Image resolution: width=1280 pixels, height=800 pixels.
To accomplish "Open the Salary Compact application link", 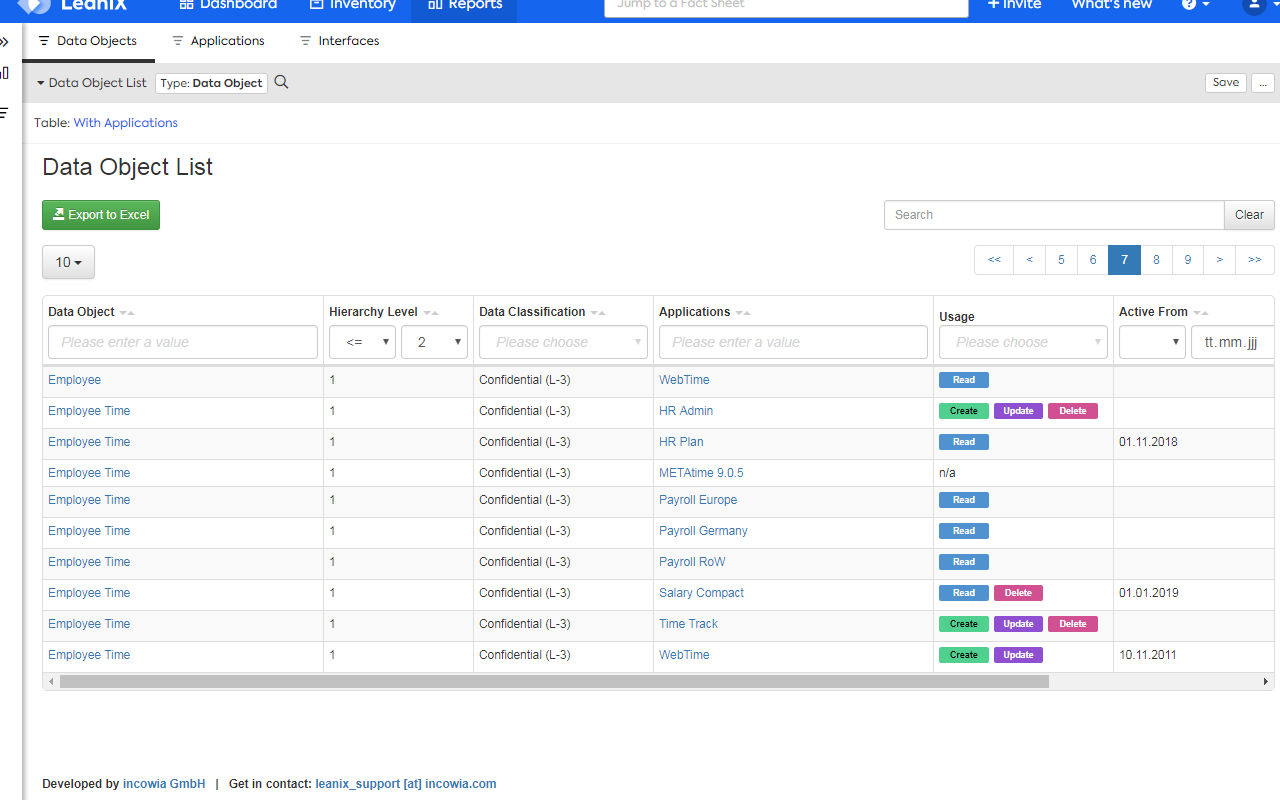I will (x=701, y=593).
